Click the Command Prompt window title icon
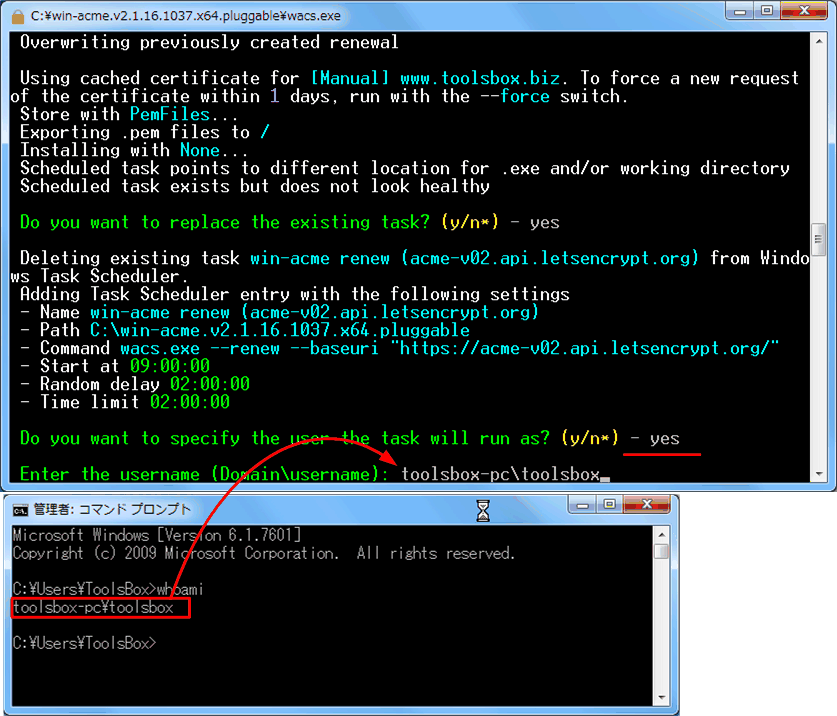Viewport: 837px width, 716px height. point(20,511)
